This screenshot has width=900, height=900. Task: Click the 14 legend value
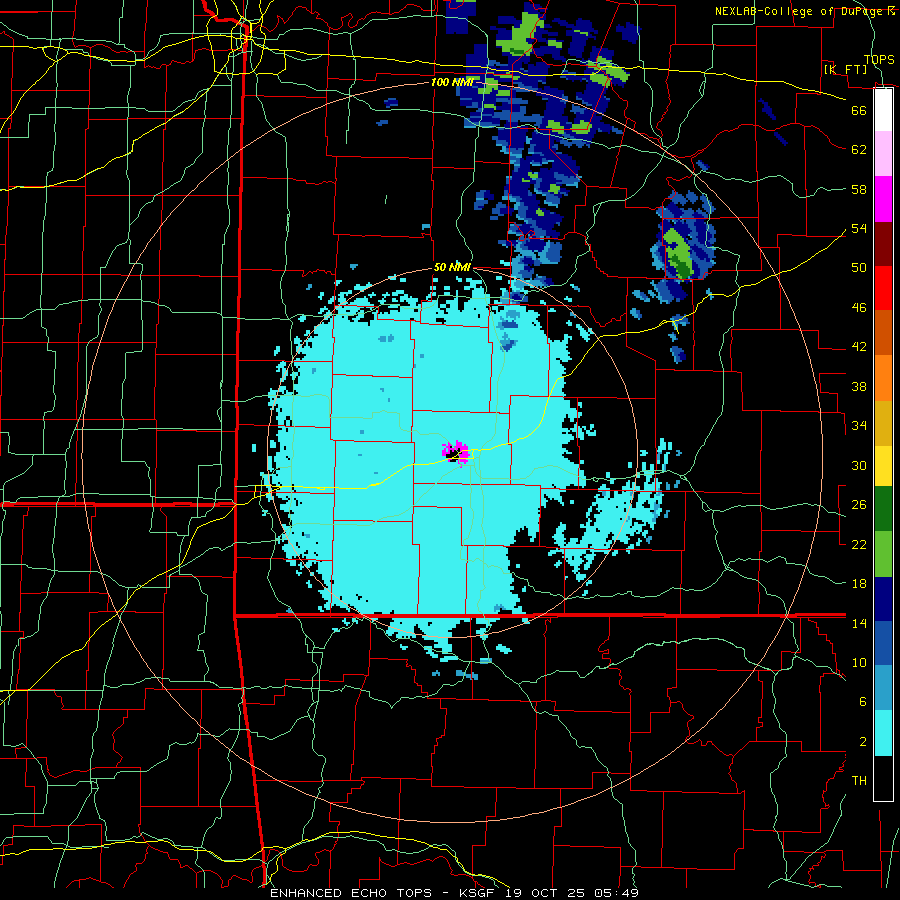pos(859,623)
